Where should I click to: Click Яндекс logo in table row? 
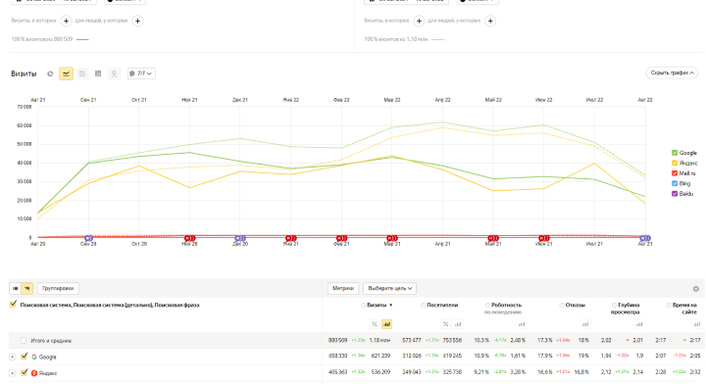pyautogui.click(x=34, y=373)
